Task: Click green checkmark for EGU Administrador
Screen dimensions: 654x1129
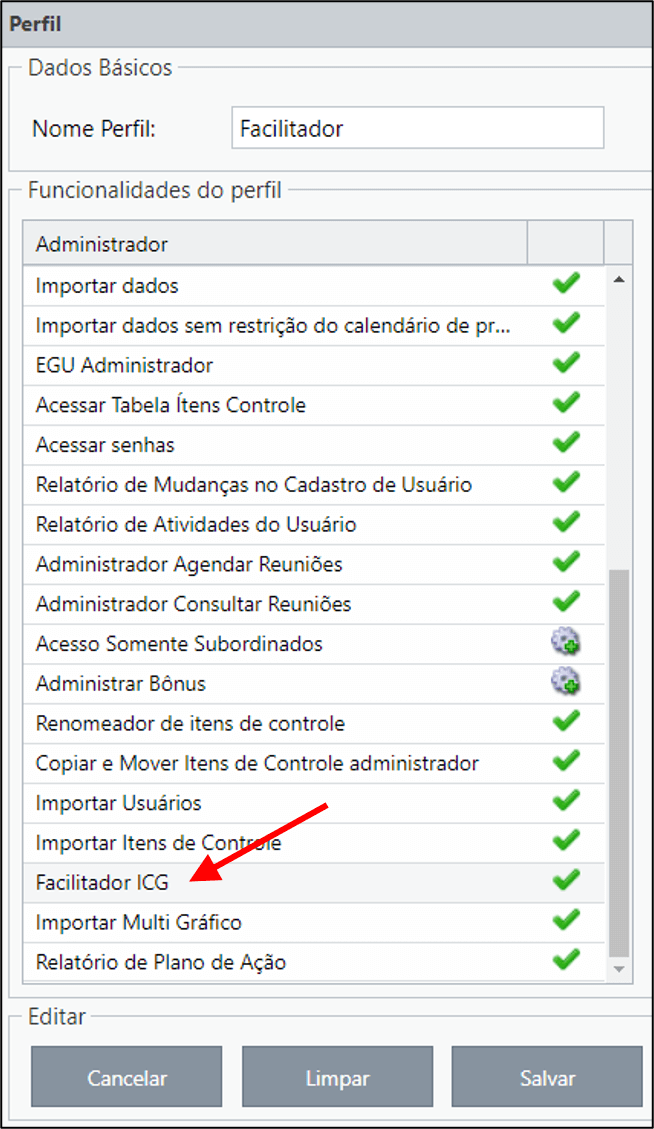Action: click(x=566, y=363)
